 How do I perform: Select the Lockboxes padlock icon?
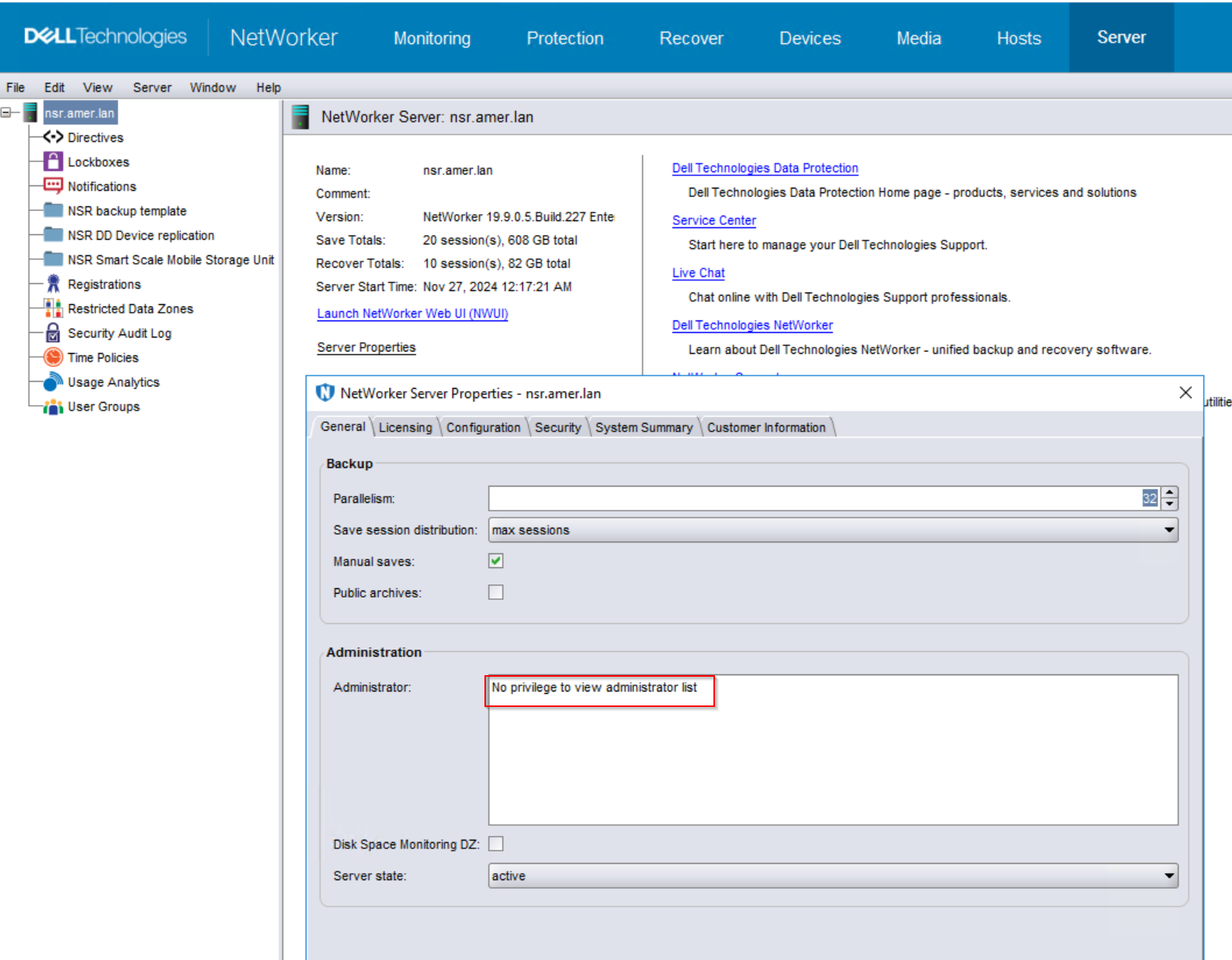click(x=53, y=161)
